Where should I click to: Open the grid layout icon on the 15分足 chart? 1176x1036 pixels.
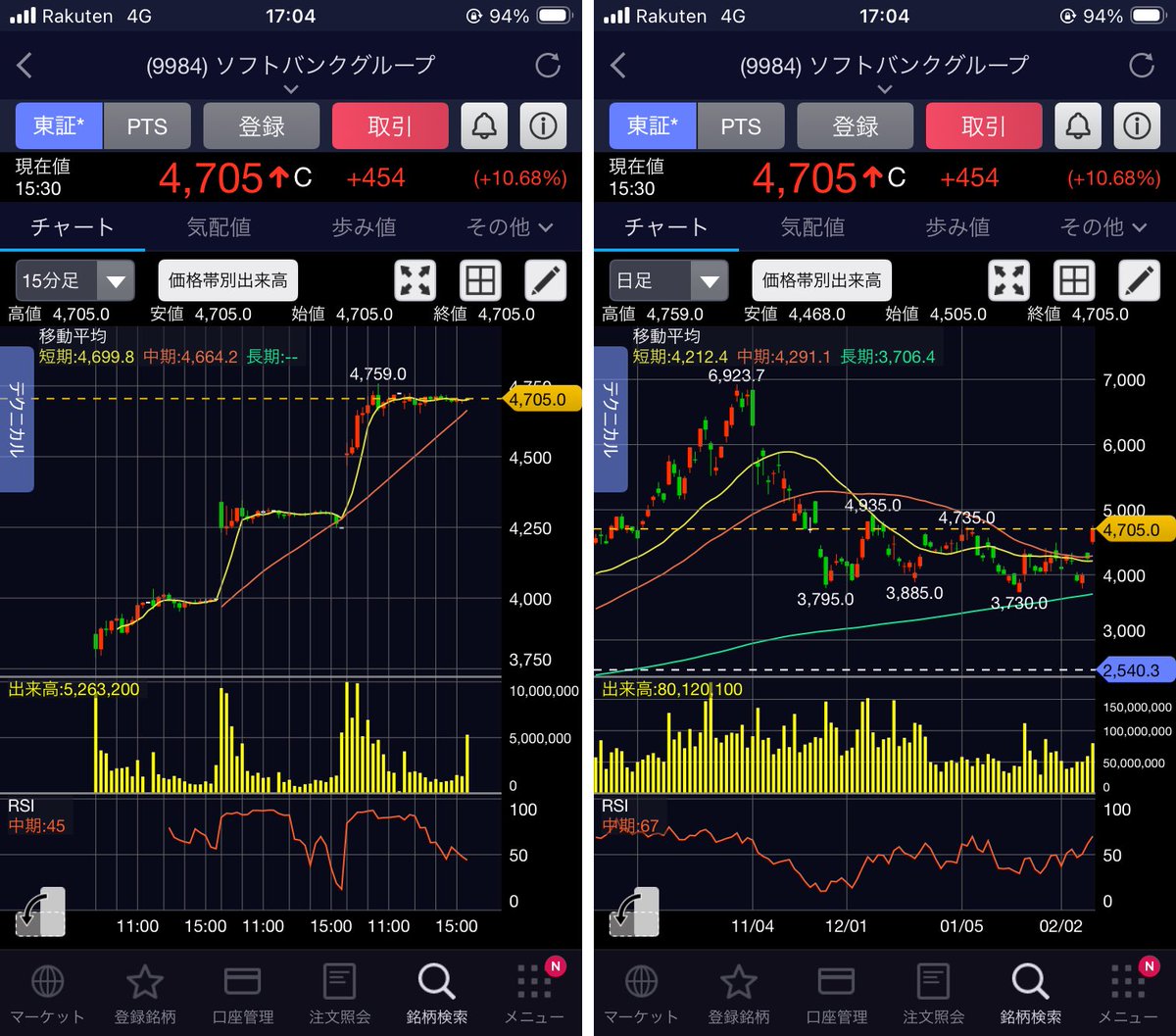[480, 280]
